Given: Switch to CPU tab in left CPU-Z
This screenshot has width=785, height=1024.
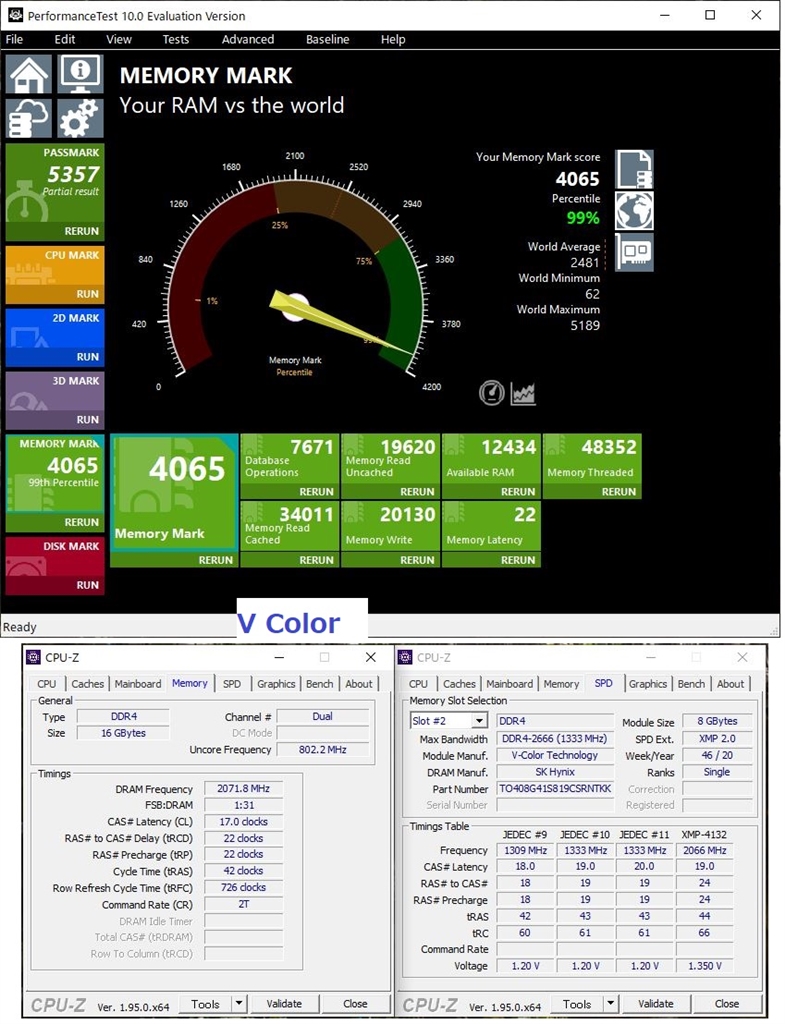Looking at the screenshot, I should [46, 684].
